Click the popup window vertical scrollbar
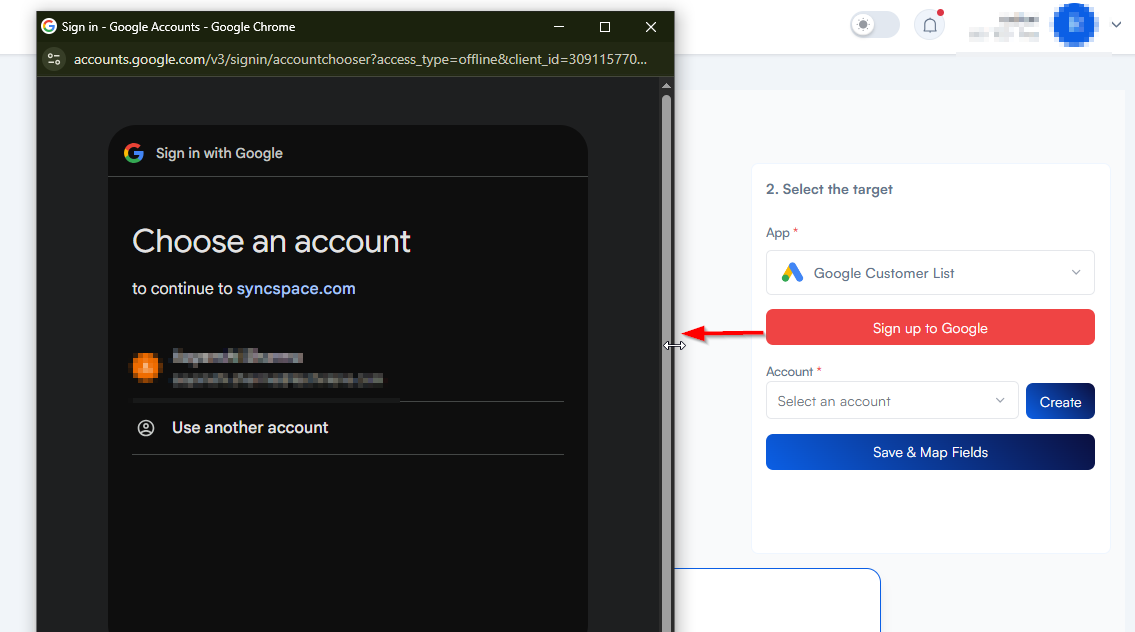 667,300
